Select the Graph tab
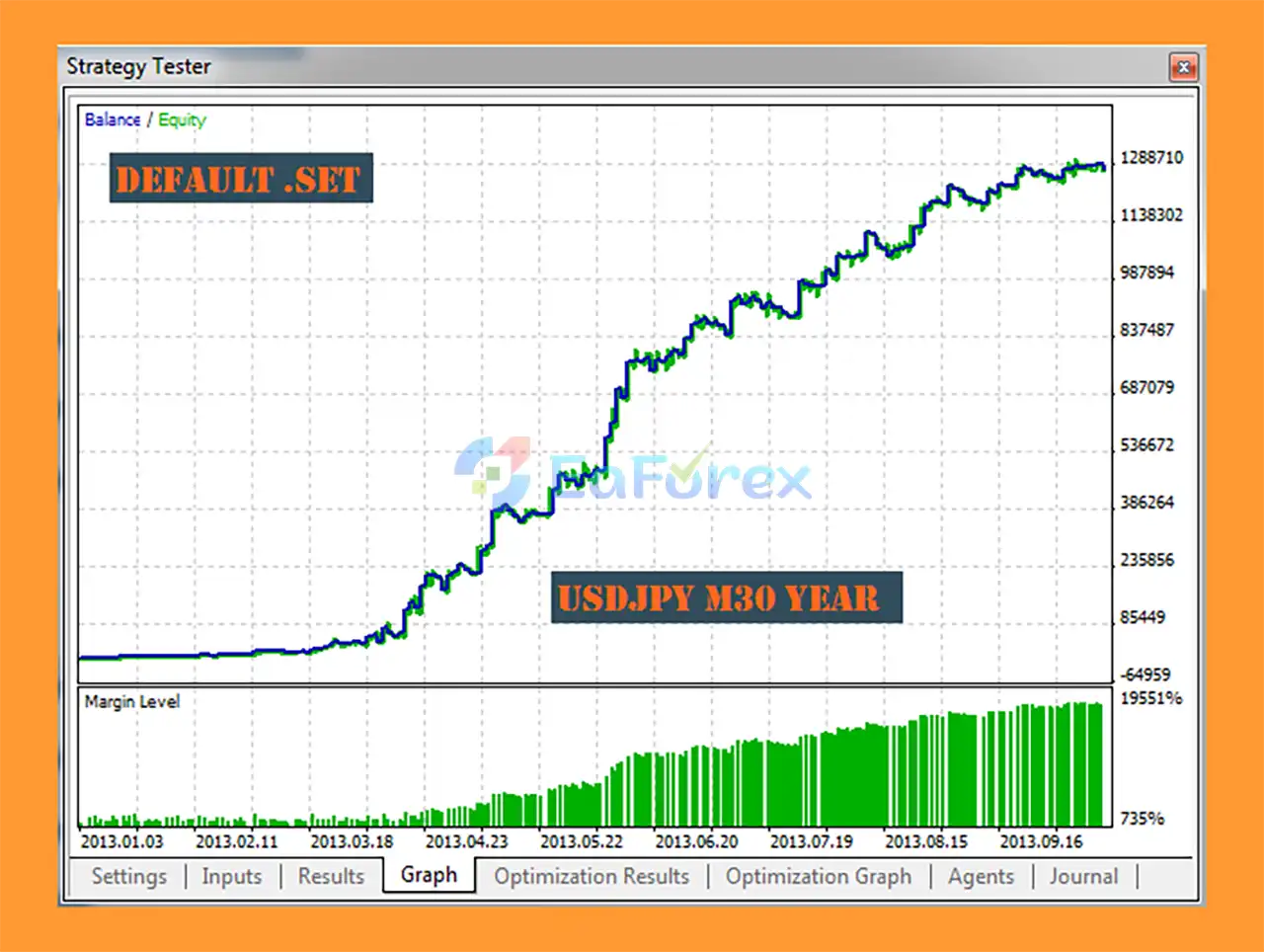This screenshot has width=1264, height=952. coord(429,875)
